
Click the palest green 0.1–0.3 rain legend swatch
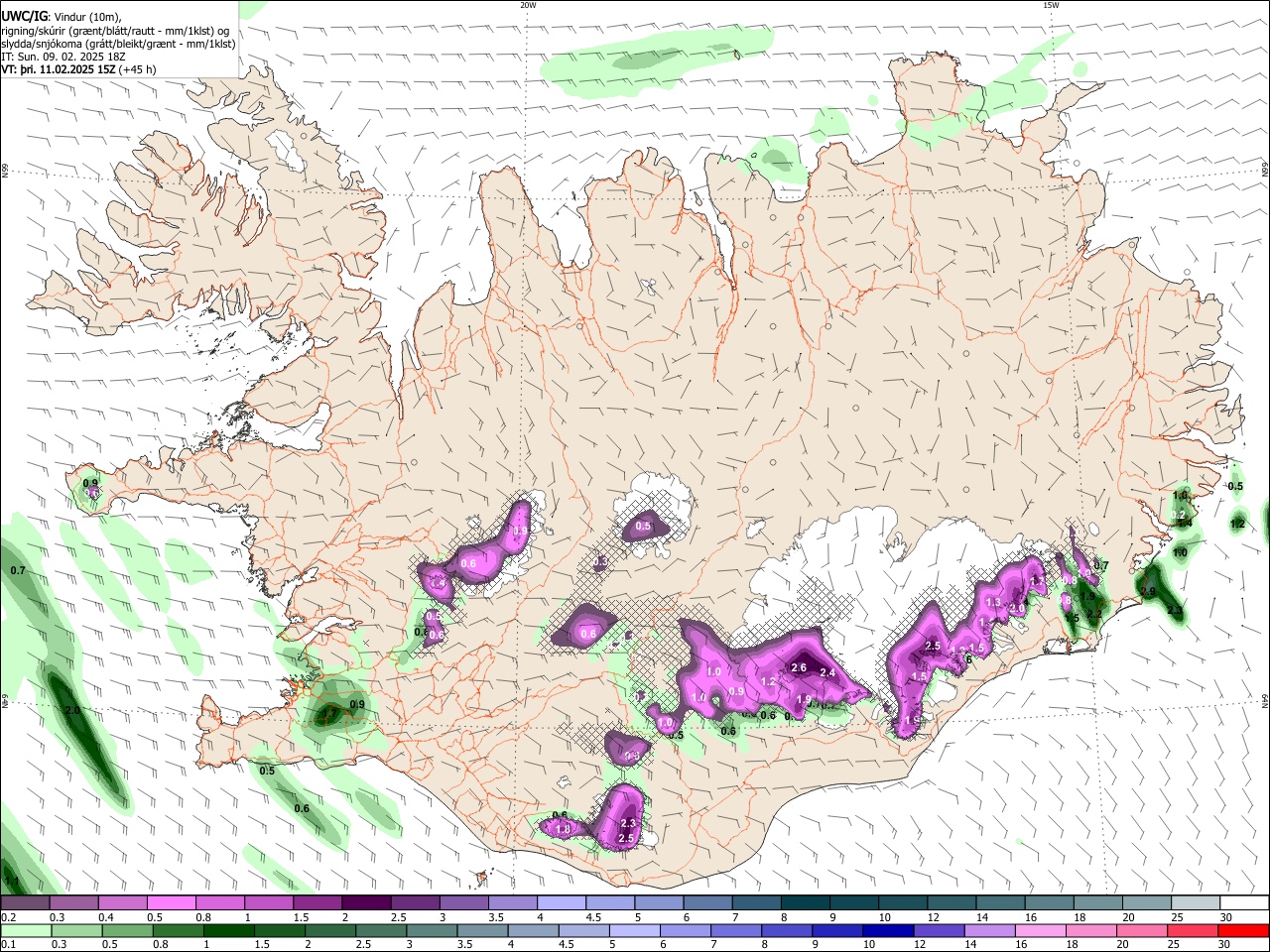[27, 930]
